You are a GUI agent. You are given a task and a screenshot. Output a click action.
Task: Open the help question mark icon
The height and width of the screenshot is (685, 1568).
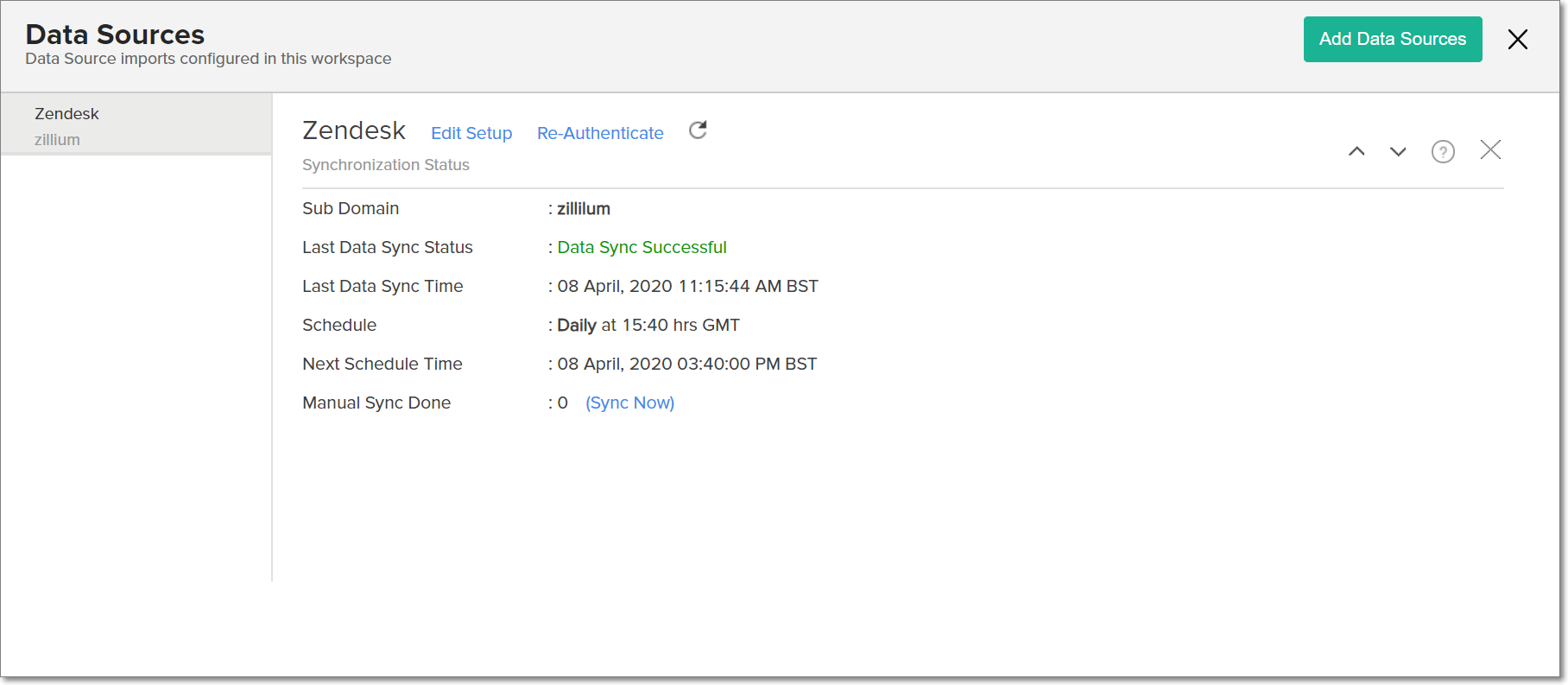[1443, 151]
